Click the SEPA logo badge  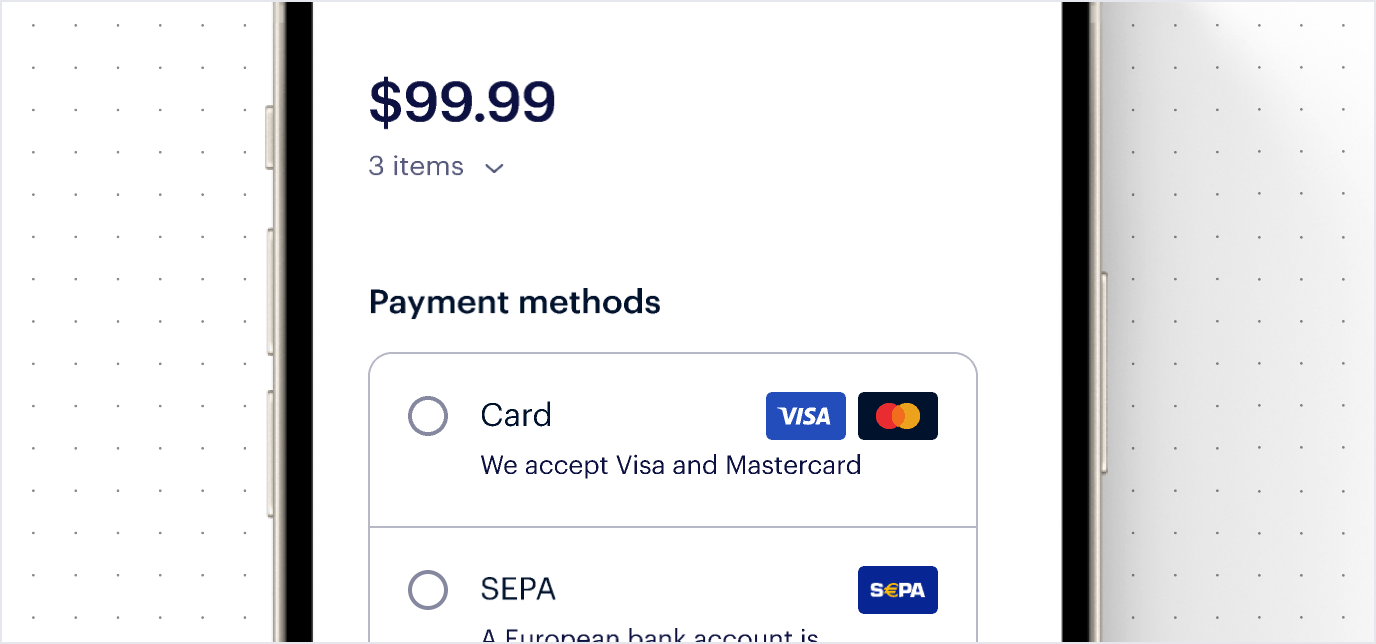click(897, 590)
